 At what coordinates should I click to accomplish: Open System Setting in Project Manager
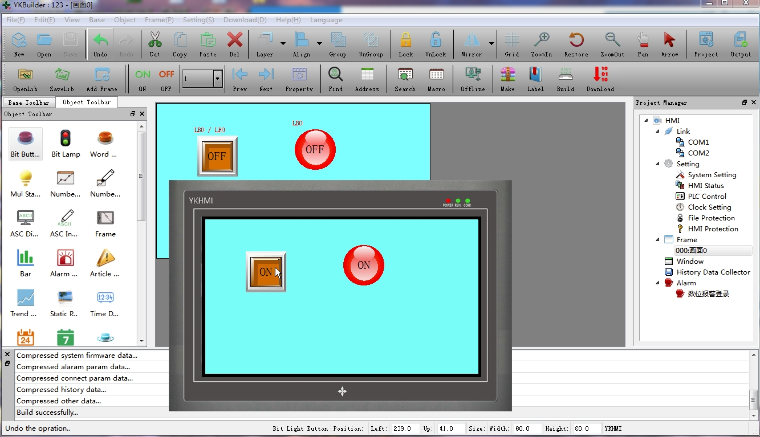point(711,175)
